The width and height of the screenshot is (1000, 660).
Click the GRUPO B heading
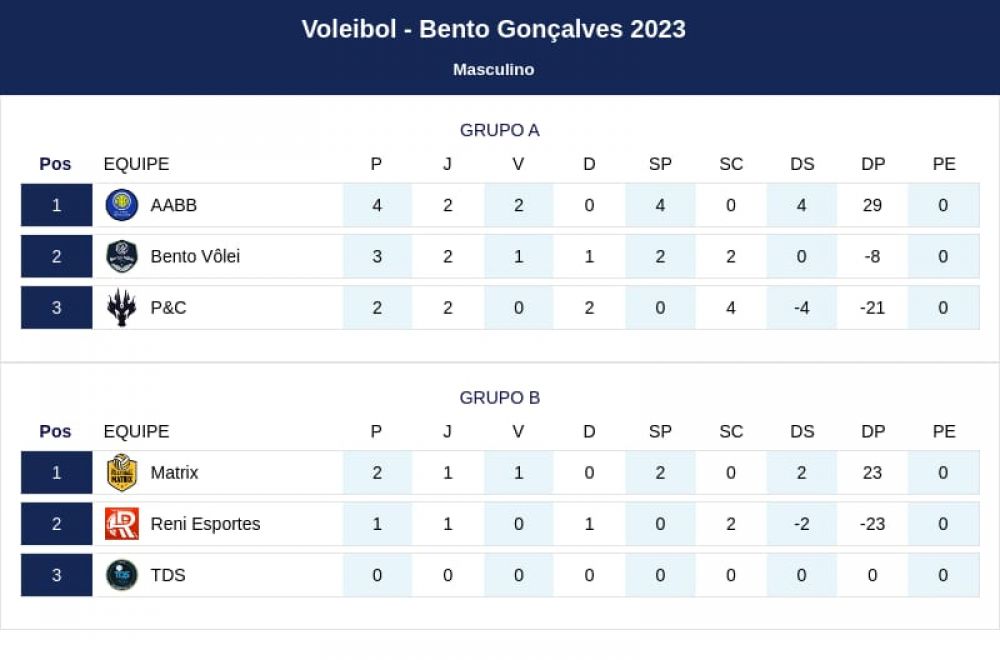coord(499,398)
